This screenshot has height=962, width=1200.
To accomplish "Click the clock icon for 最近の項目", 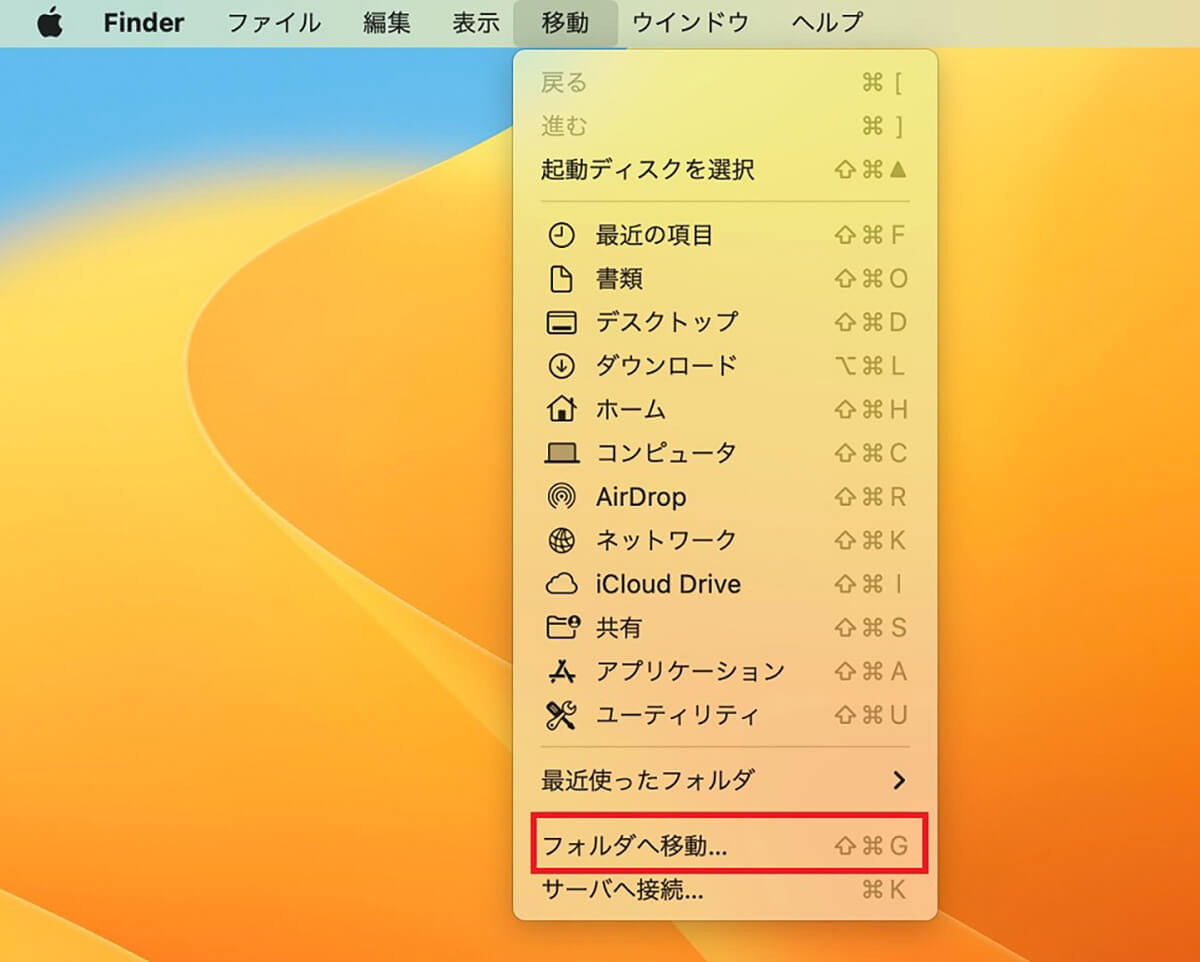I will point(562,236).
